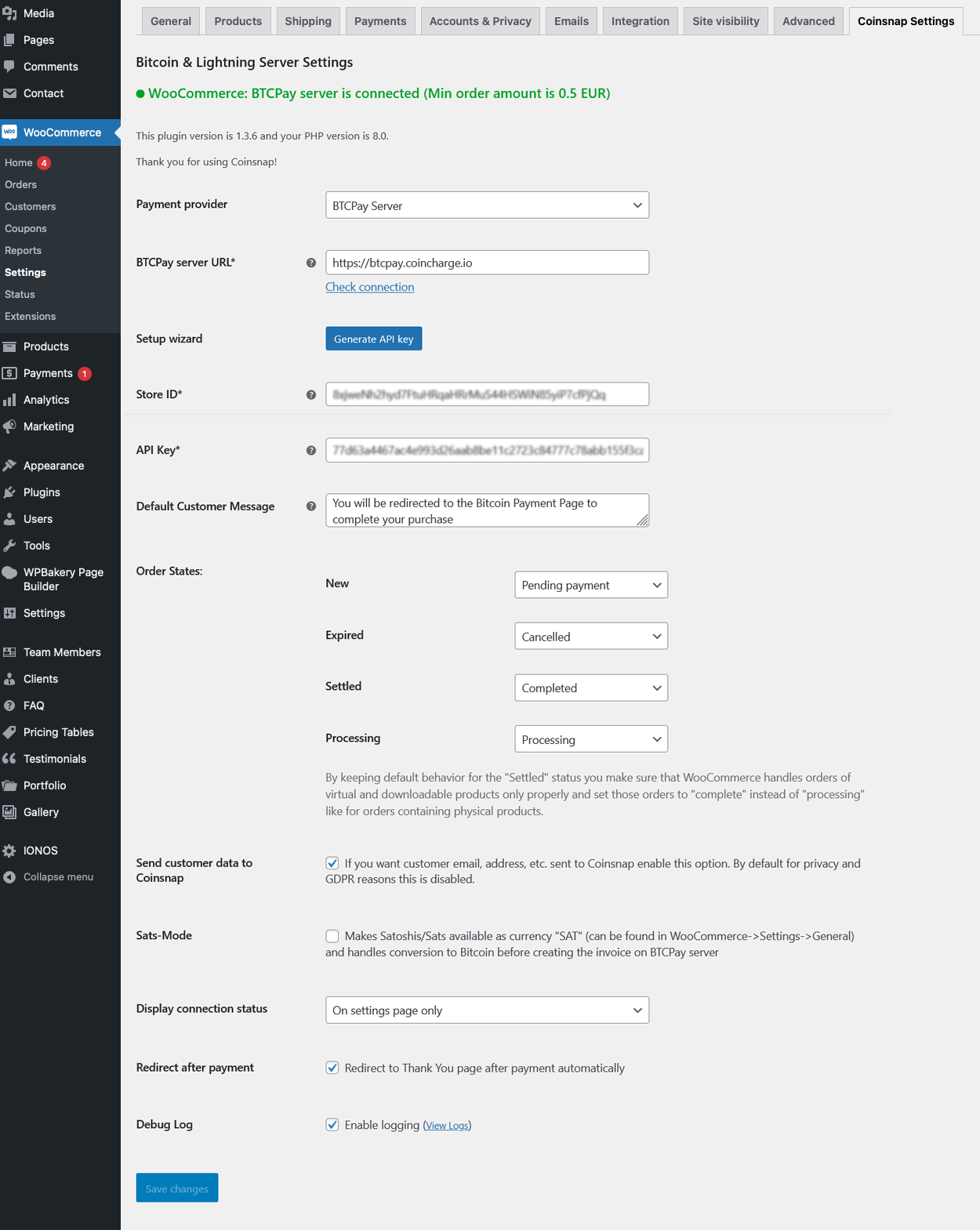
Task: Open WooCommerce Coupons submenu
Action: (26, 229)
